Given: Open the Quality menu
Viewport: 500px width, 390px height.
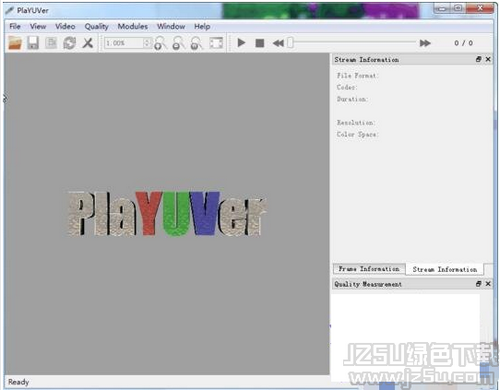Looking at the screenshot, I should coord(96,26).
